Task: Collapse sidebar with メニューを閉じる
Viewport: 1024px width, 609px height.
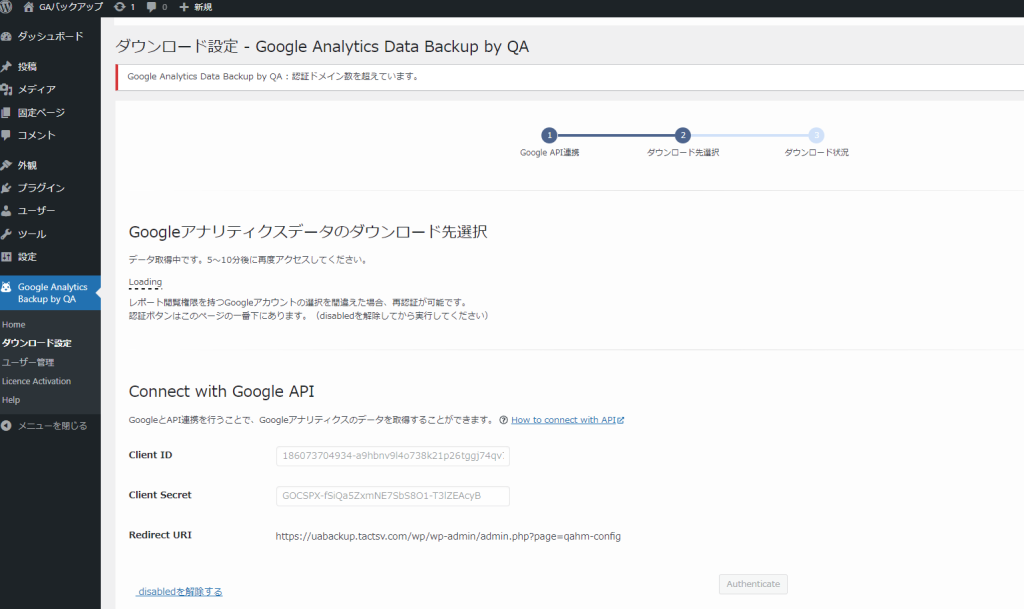Action: click(x=52, y=426)
